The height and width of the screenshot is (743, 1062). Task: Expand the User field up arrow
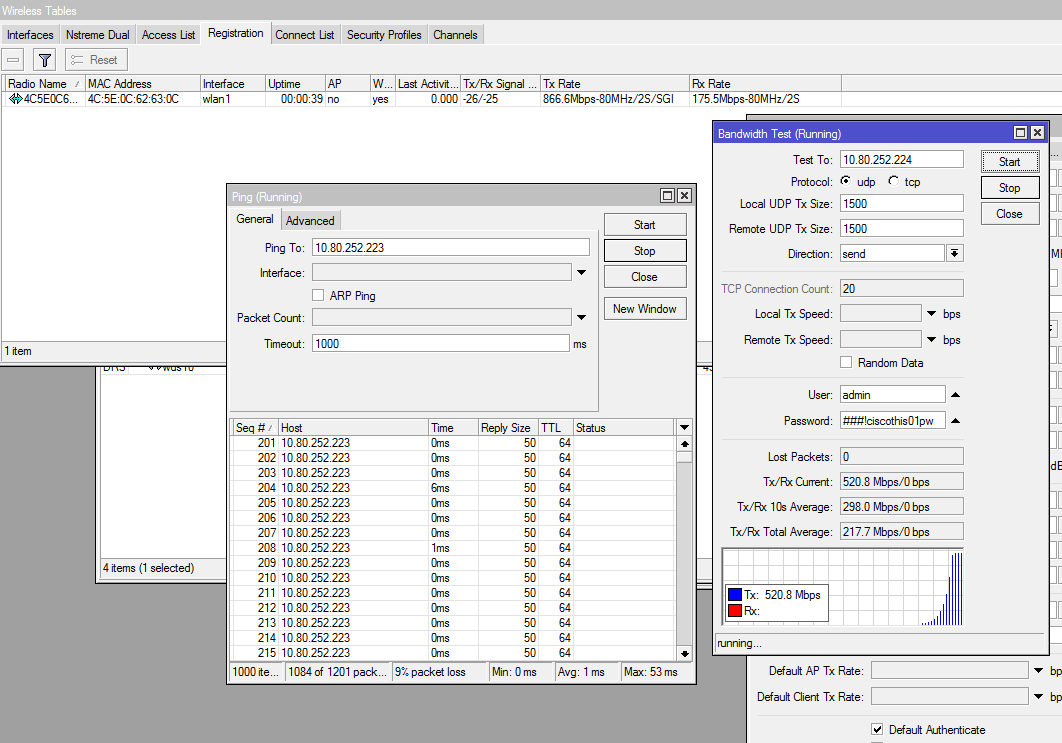coord(955,395)
